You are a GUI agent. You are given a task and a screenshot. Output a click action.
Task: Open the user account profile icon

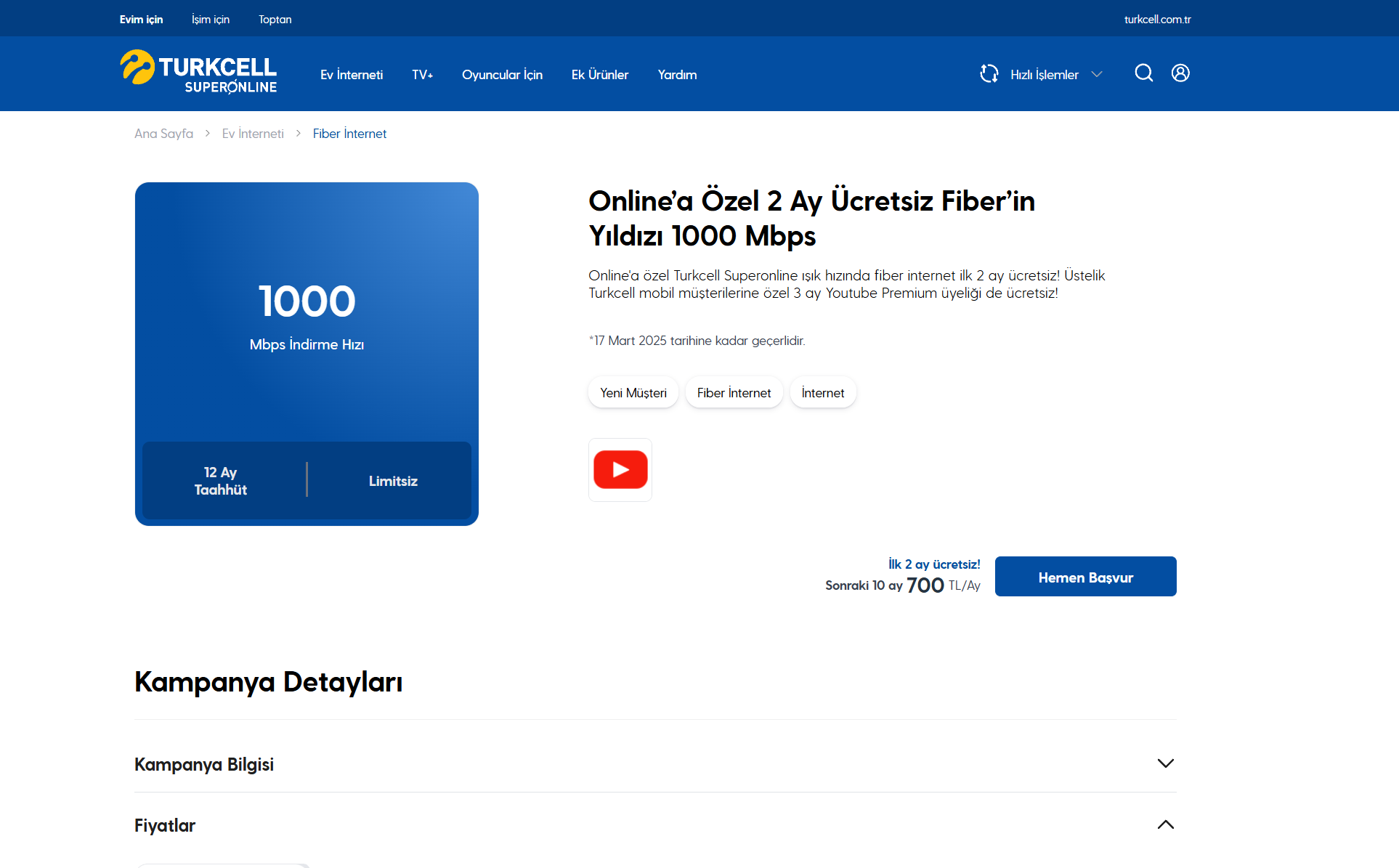(x=1180, y=73)
